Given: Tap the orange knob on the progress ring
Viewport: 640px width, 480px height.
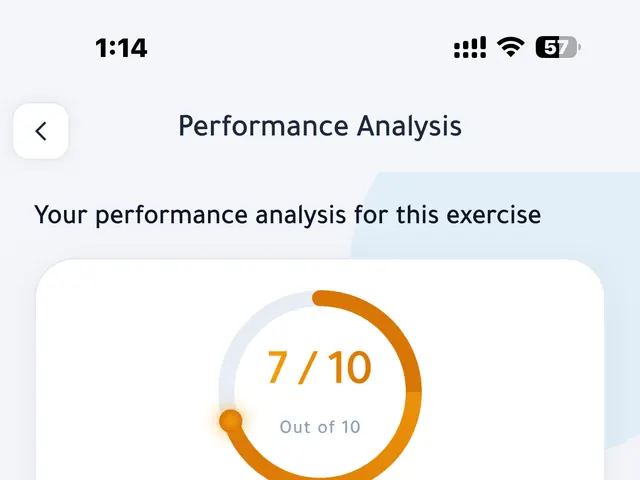Looking at the screenshot, I should tap(231, 421).
